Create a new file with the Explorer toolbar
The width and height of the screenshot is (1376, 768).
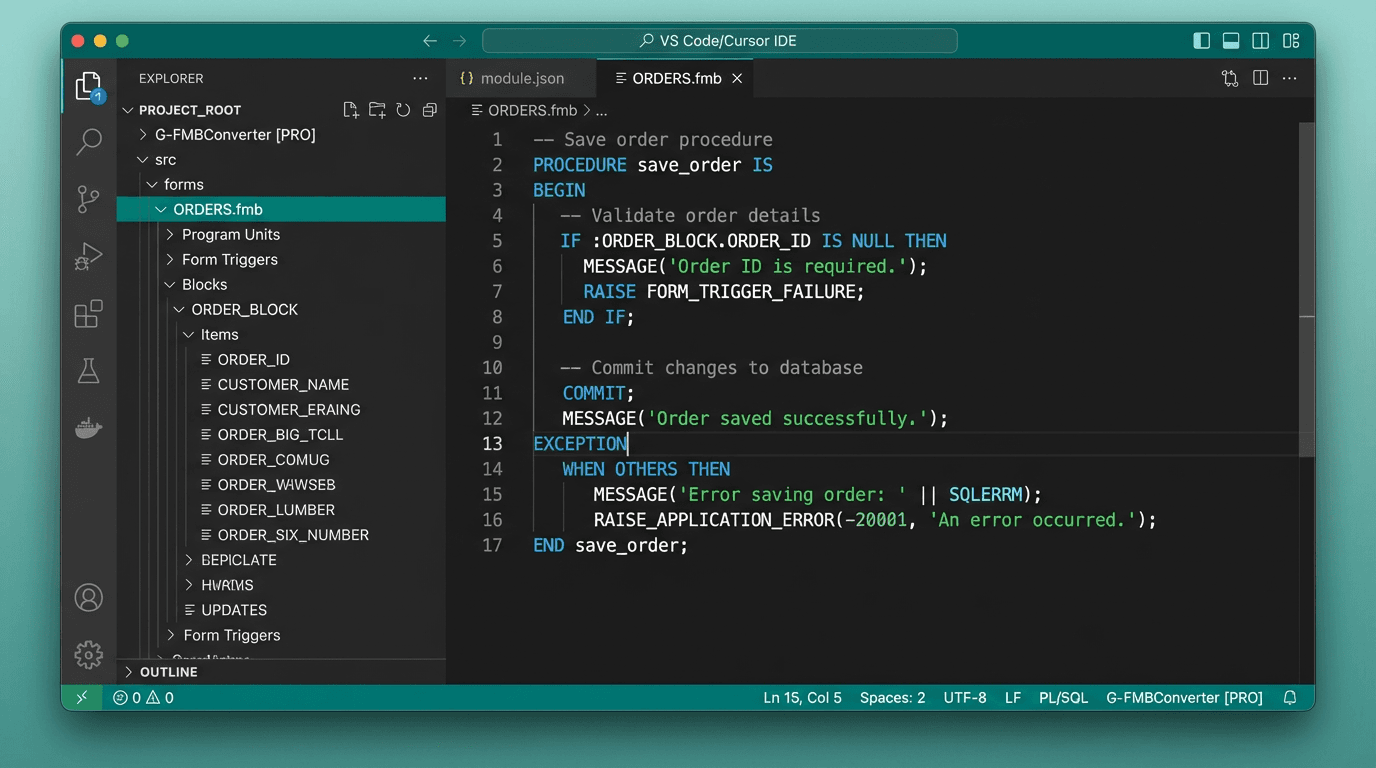tap(350, 109)
